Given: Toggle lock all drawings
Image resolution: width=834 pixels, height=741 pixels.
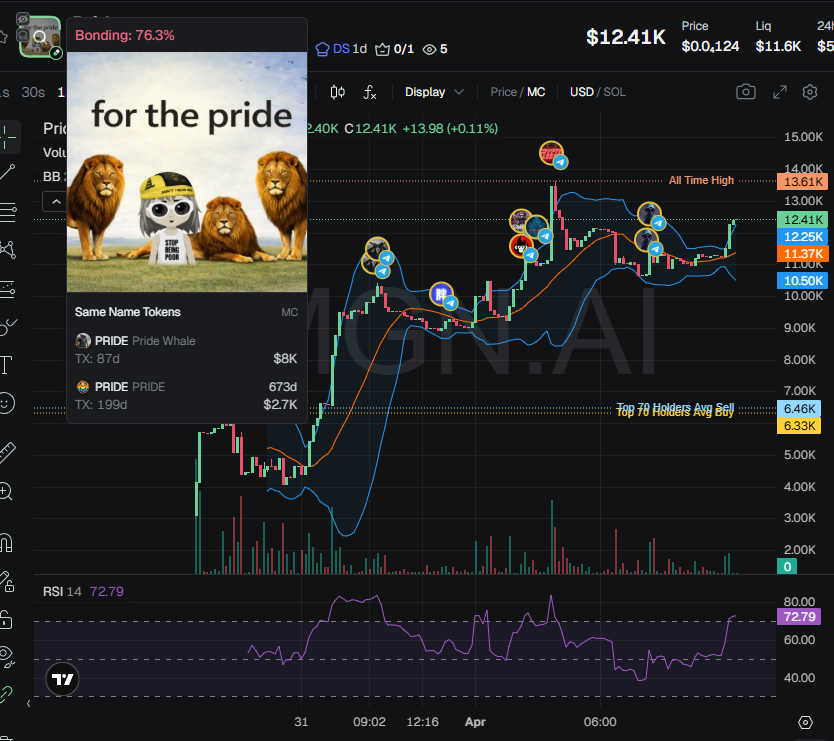Looking at the screenshot, I should pos(6,620).
